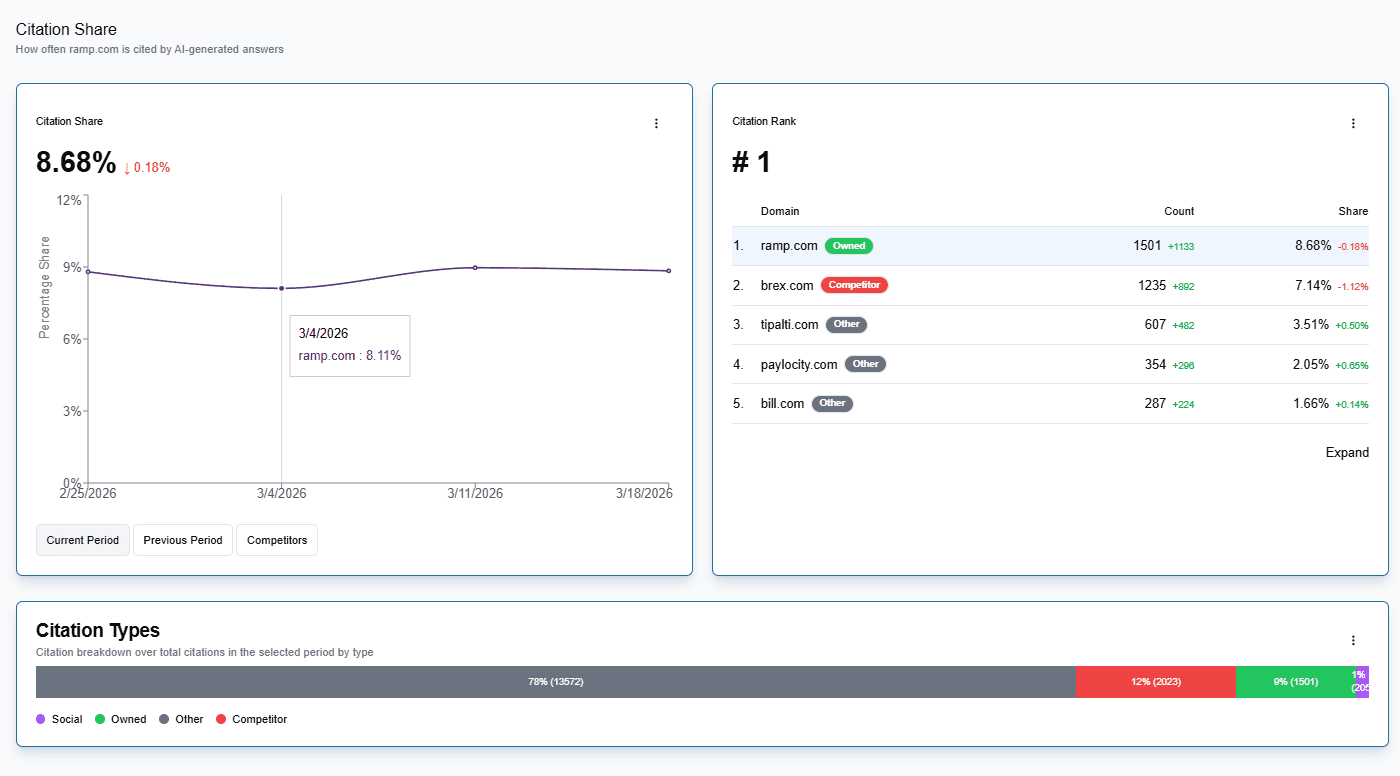Open the Citation Types panel options menu
Viewport: 1400px width, 776px height.
pyautogui.click(x=1353, y=640)
